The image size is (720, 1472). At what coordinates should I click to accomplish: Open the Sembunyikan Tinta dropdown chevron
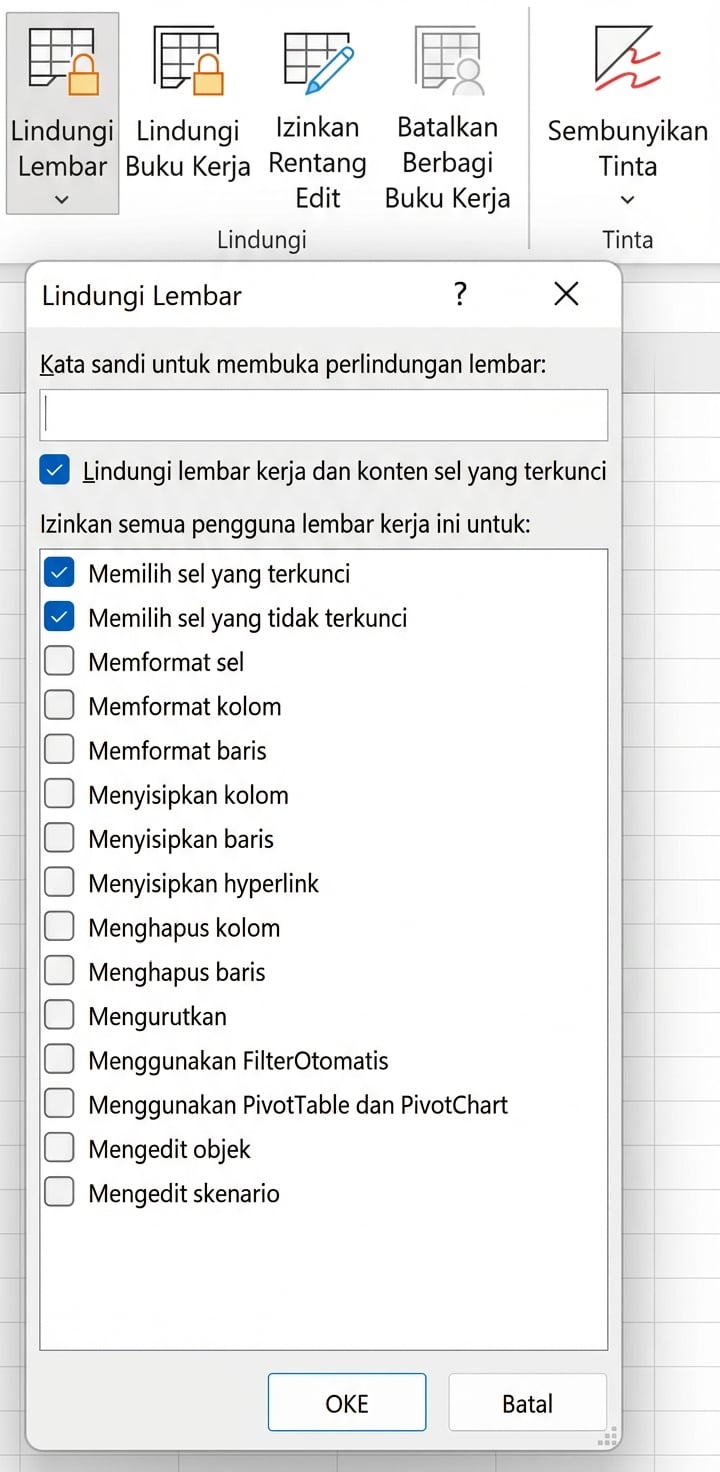coord(627,199)
